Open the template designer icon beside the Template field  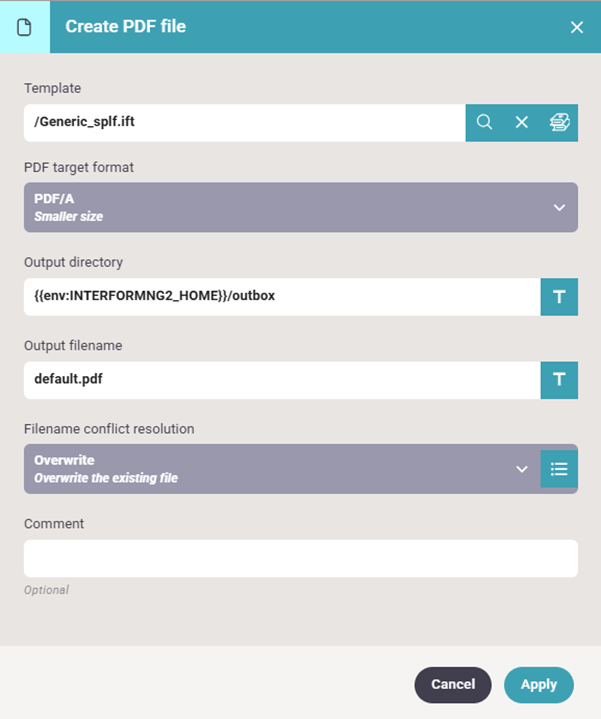[559, 122]
